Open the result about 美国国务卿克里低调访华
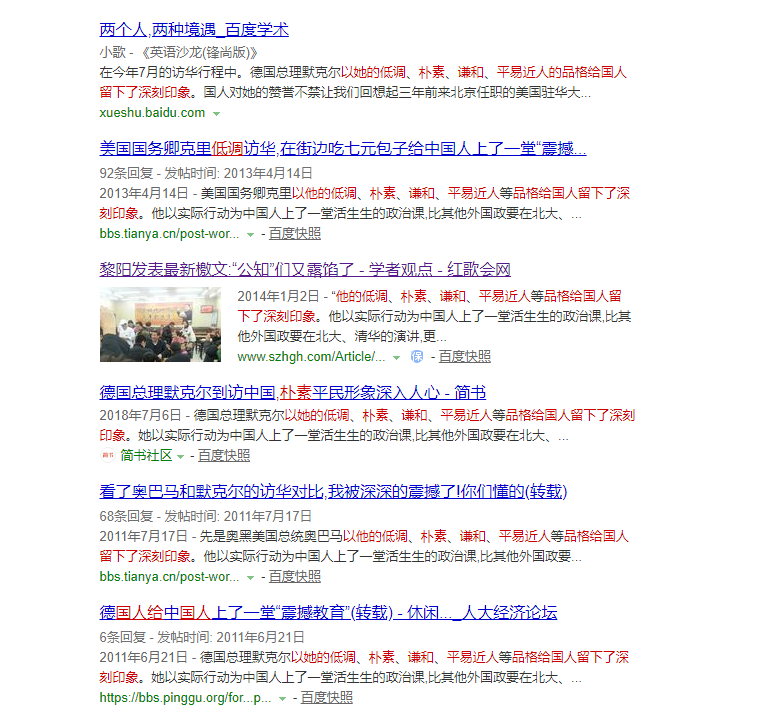768x719 pixels. [x=343, y=148]
